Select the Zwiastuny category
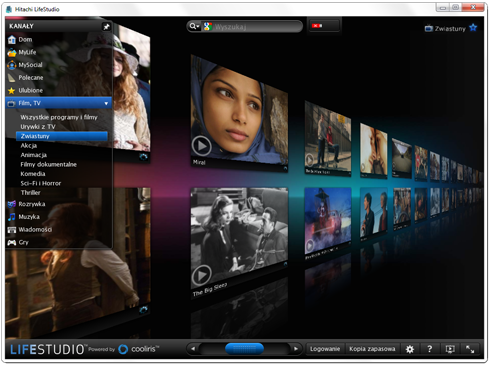 pyautogui.click(x=62, y=136)
